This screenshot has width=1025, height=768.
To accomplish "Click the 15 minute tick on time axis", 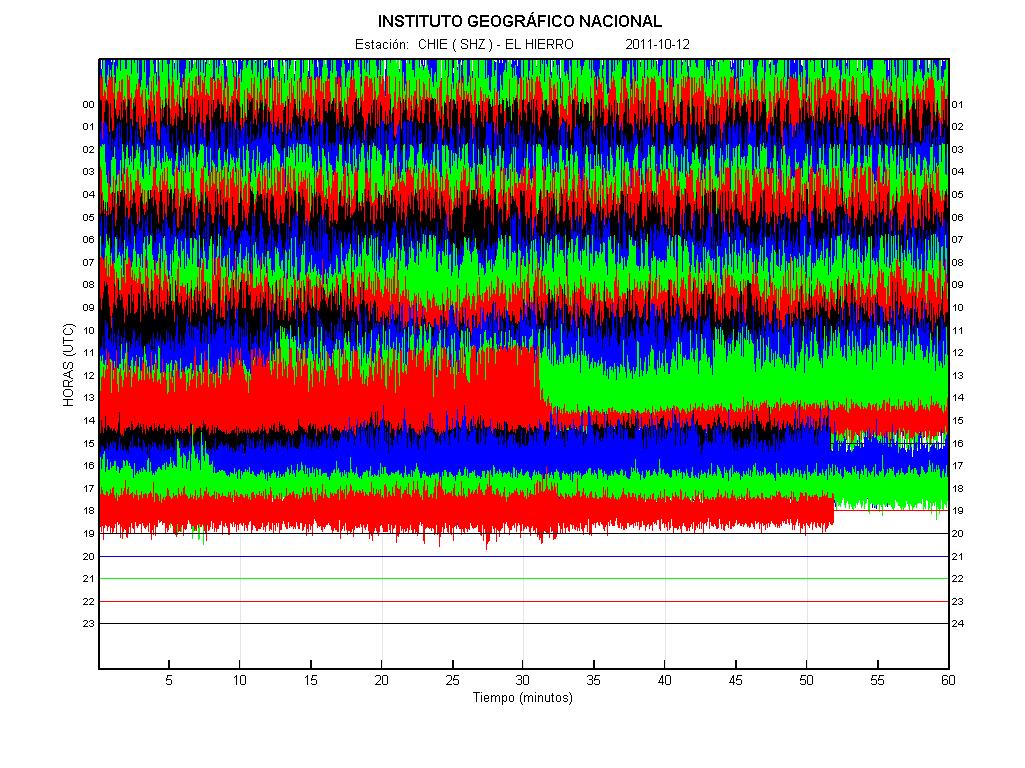I will pyautogui.click(x=311, y=680).
